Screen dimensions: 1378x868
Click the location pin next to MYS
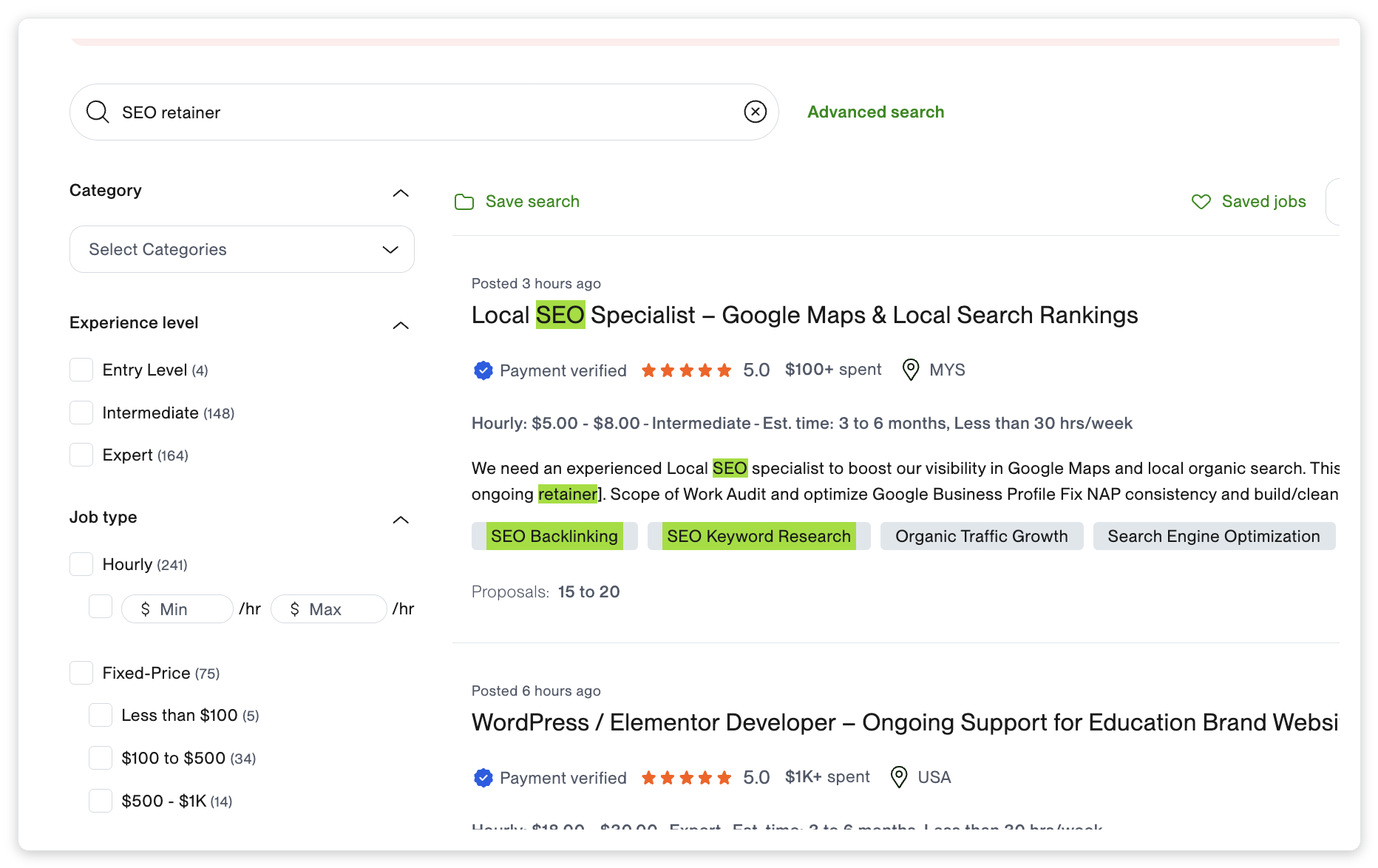point(911,370)
